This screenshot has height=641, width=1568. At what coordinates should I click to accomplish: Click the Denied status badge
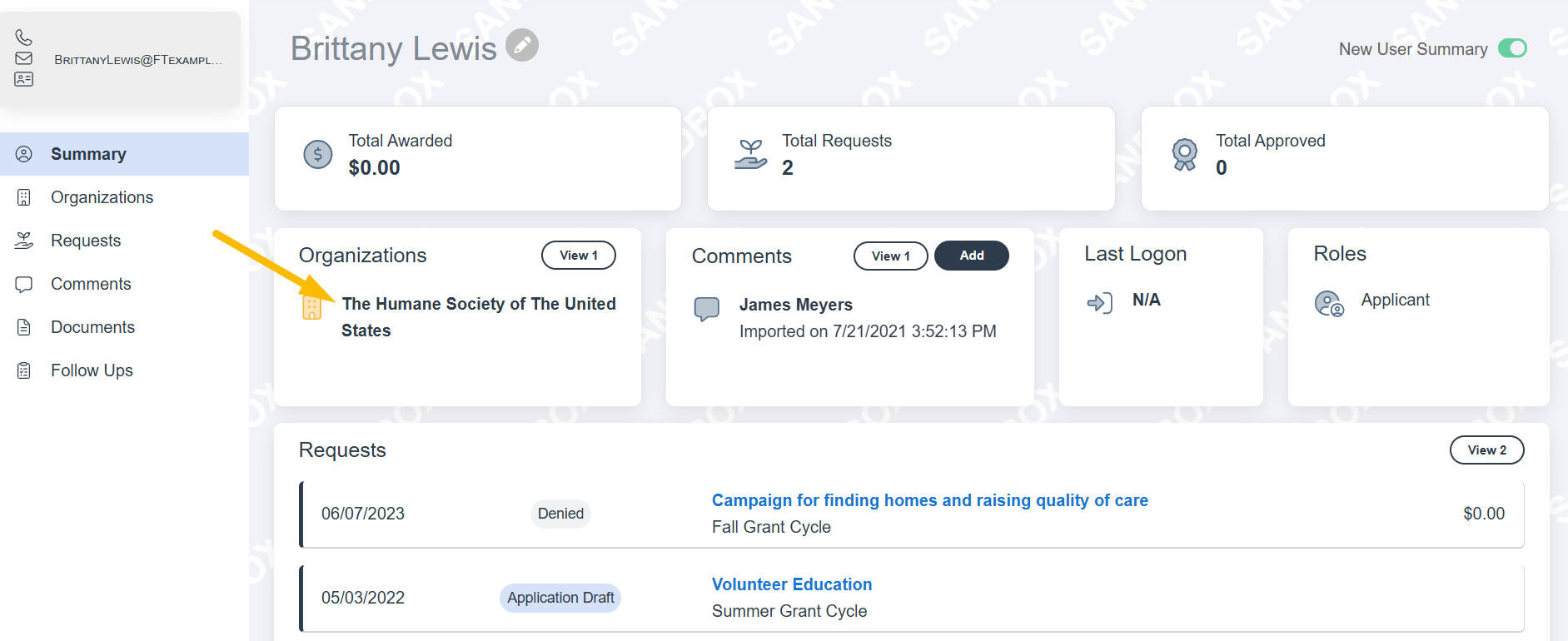560,514
